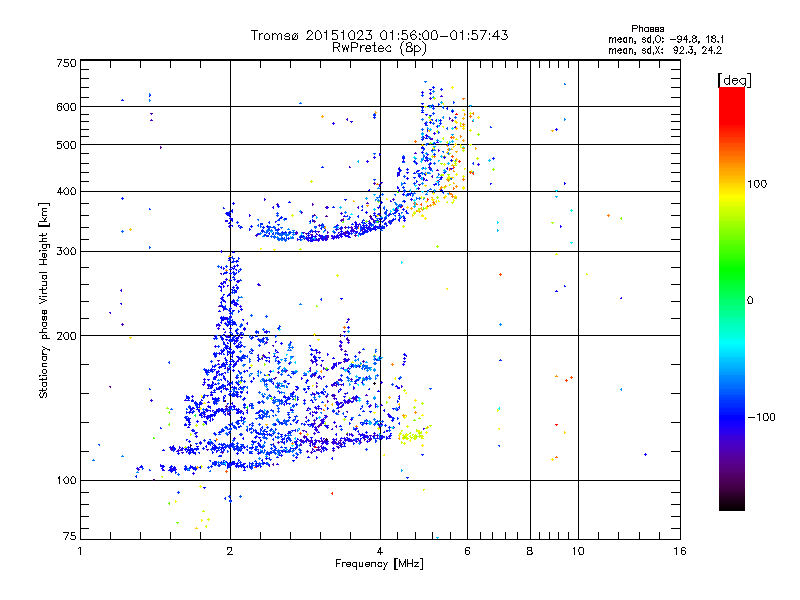Viewport: 800px width, 600px height.
Task: Click the colorbar tick label '100'
Action: tap(757, 184)
